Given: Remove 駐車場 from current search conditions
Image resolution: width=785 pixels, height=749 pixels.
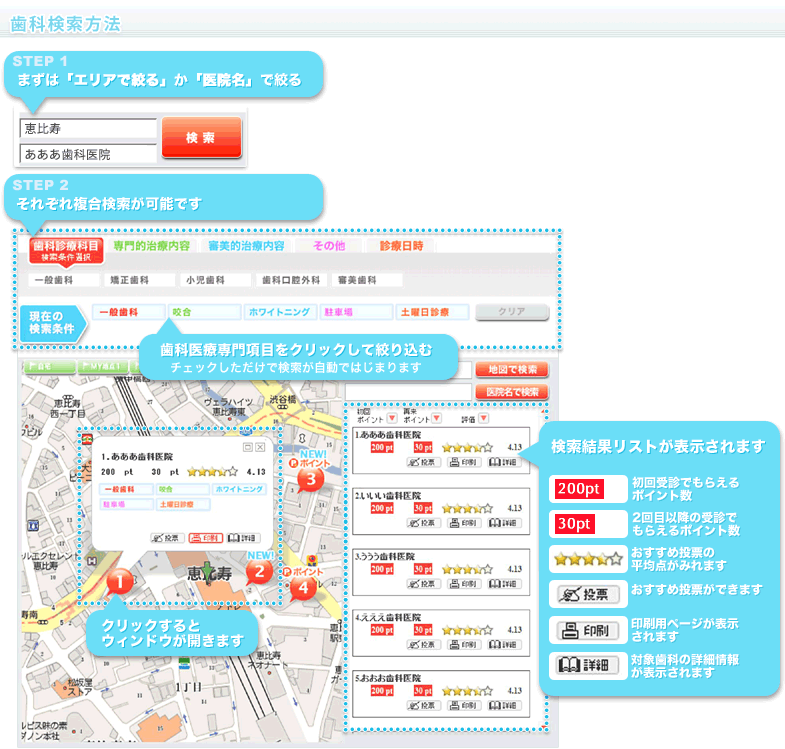Looking at the screenshot, I should (356, 312).
